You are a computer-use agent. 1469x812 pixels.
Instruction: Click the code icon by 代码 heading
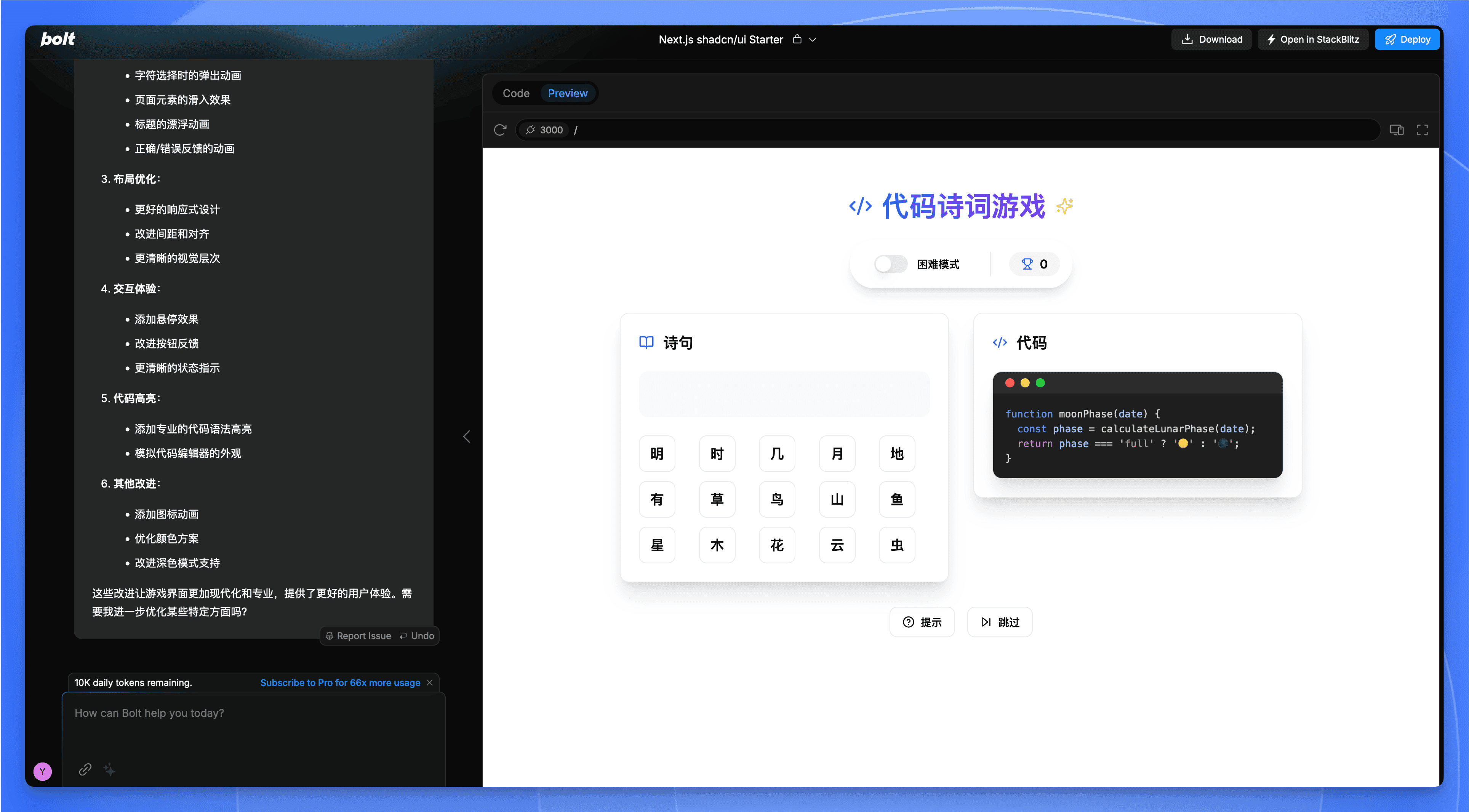(x=1000, y=342)
